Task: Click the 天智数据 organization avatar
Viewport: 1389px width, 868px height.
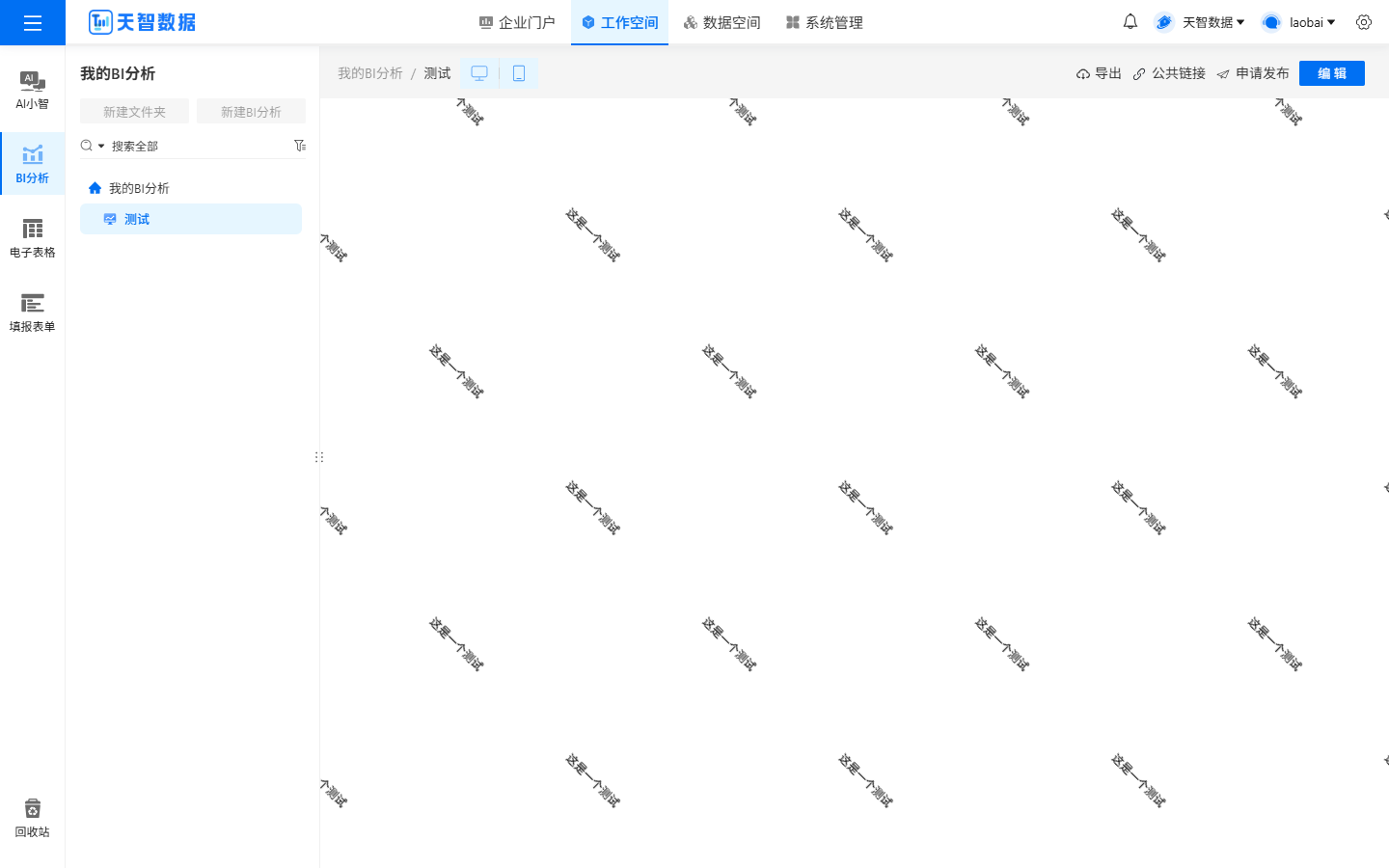Action: coord(1164,22)
